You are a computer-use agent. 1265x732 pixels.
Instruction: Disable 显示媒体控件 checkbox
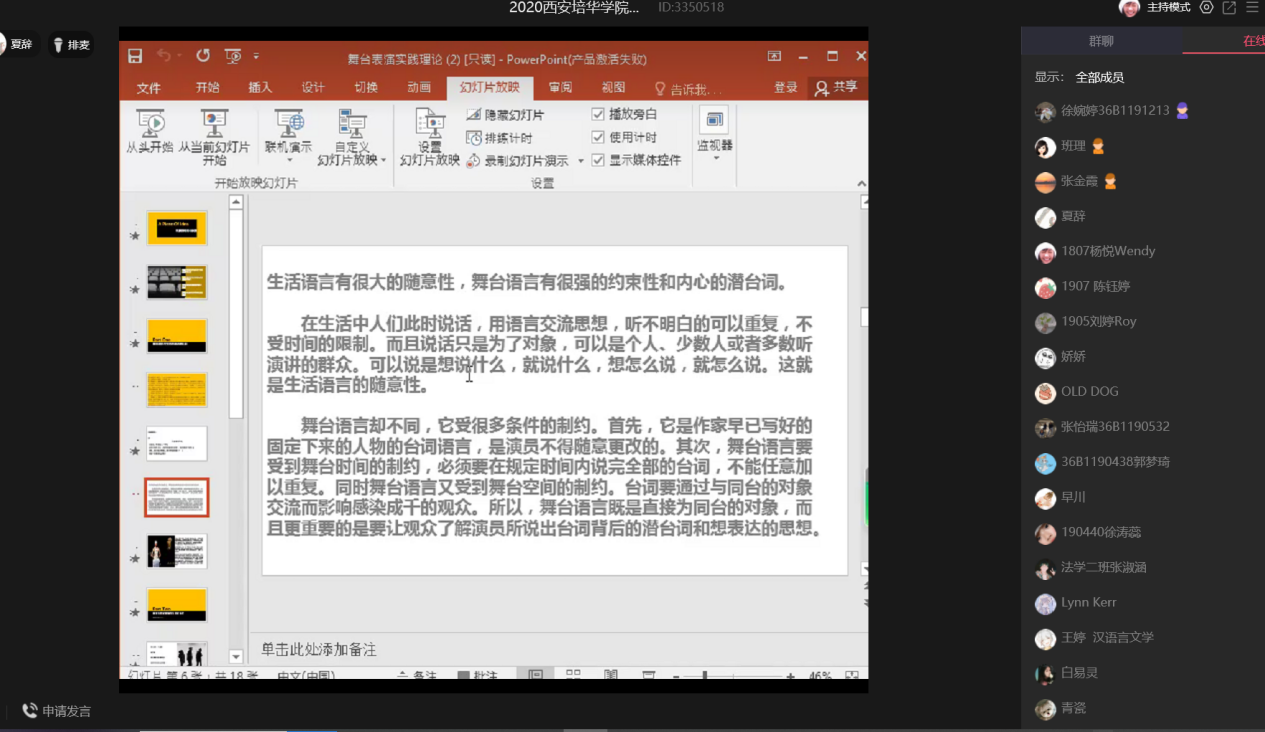tap(598, 160)
